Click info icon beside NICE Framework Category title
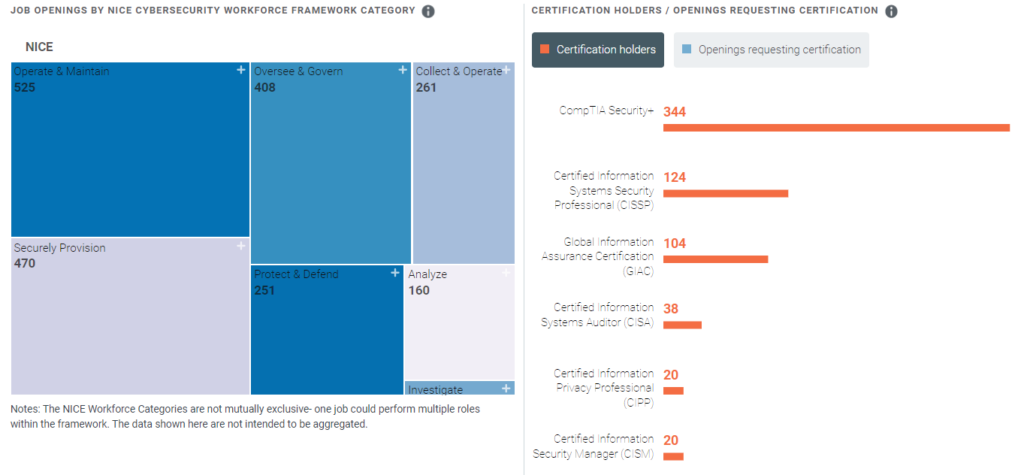Viewport: 1024px width, 475px height. (428, 11)
